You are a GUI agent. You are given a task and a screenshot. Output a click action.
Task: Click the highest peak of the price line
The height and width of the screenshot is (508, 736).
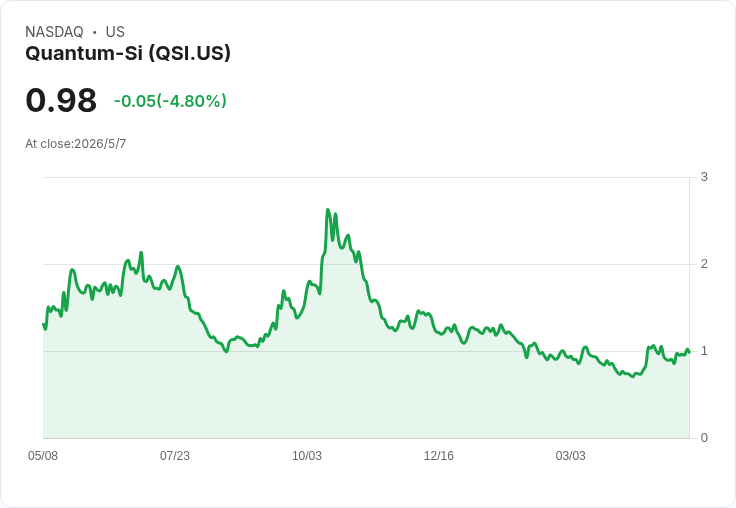[x=328, y=210]
